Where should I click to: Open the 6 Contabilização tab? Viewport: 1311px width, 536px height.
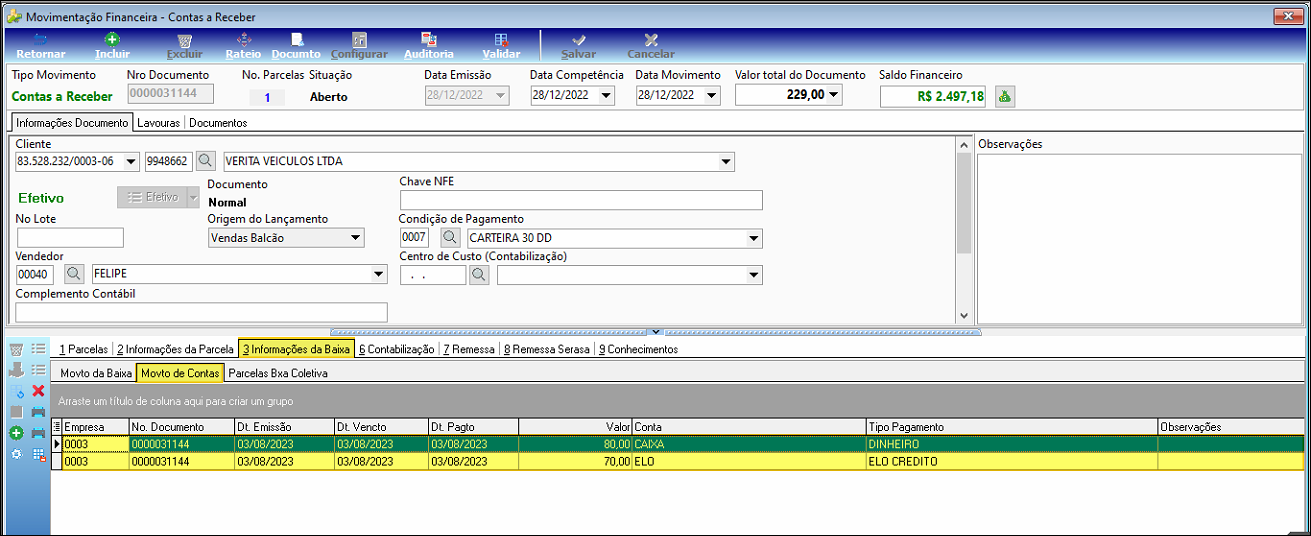click(397, 349)
